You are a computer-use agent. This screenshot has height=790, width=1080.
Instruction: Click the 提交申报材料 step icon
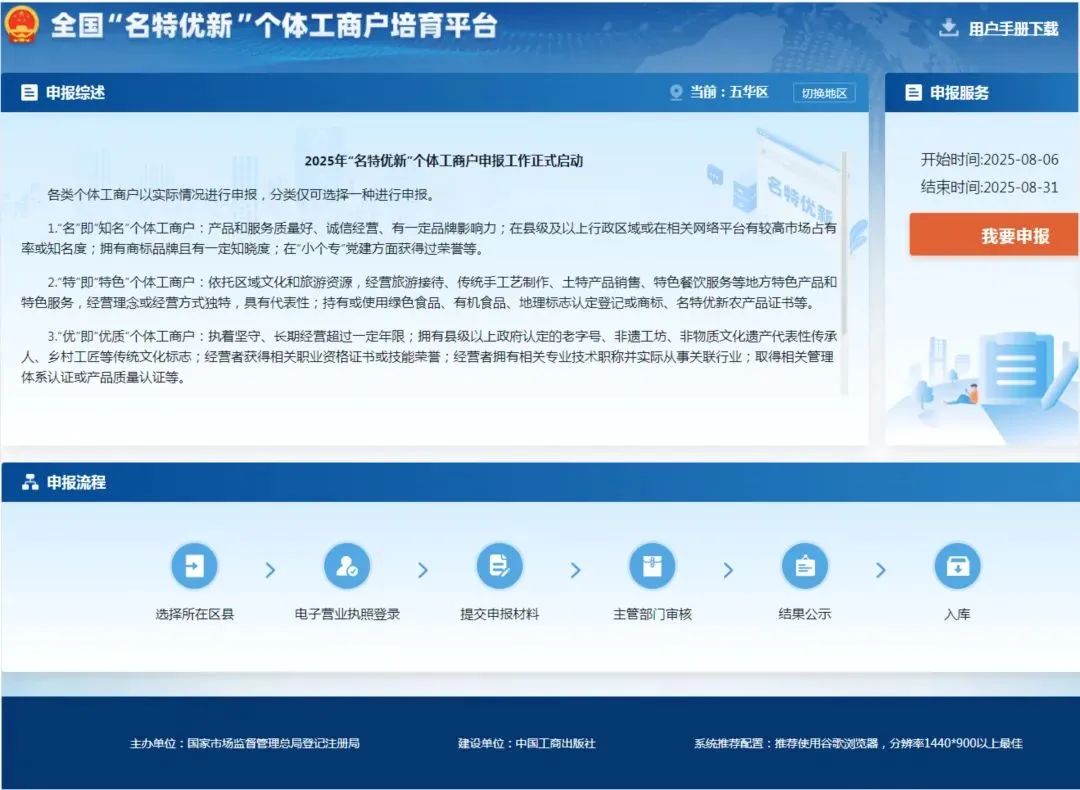pyautogui.click(x=499, y=567)
